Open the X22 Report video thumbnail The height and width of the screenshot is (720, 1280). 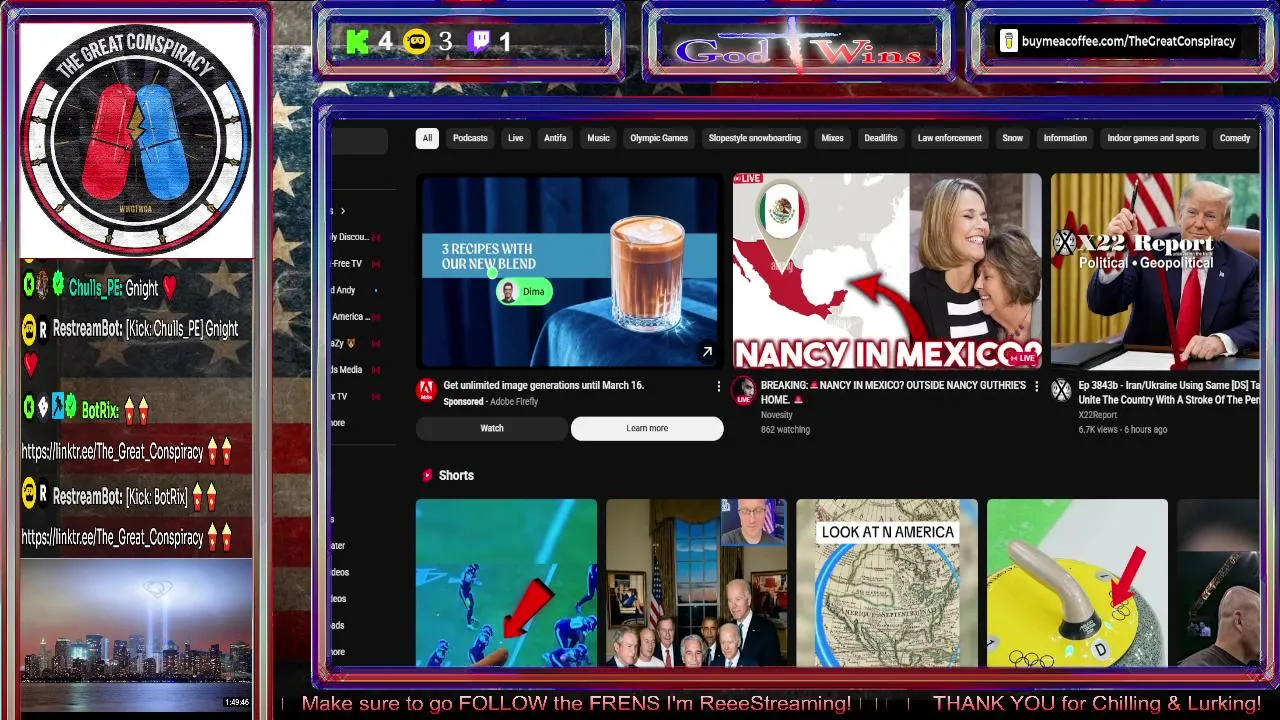(x=1155, y=271)
